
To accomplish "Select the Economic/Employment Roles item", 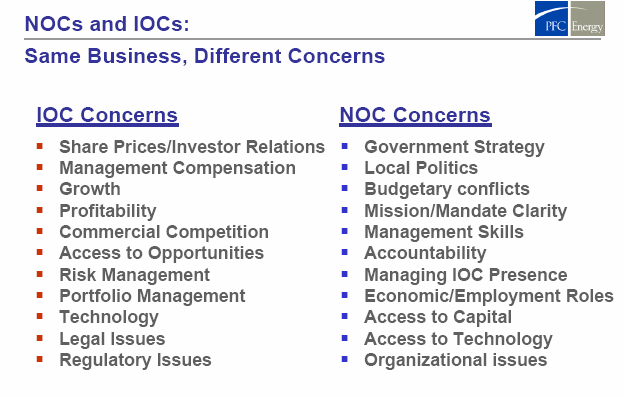I will (x=489, y=296).
